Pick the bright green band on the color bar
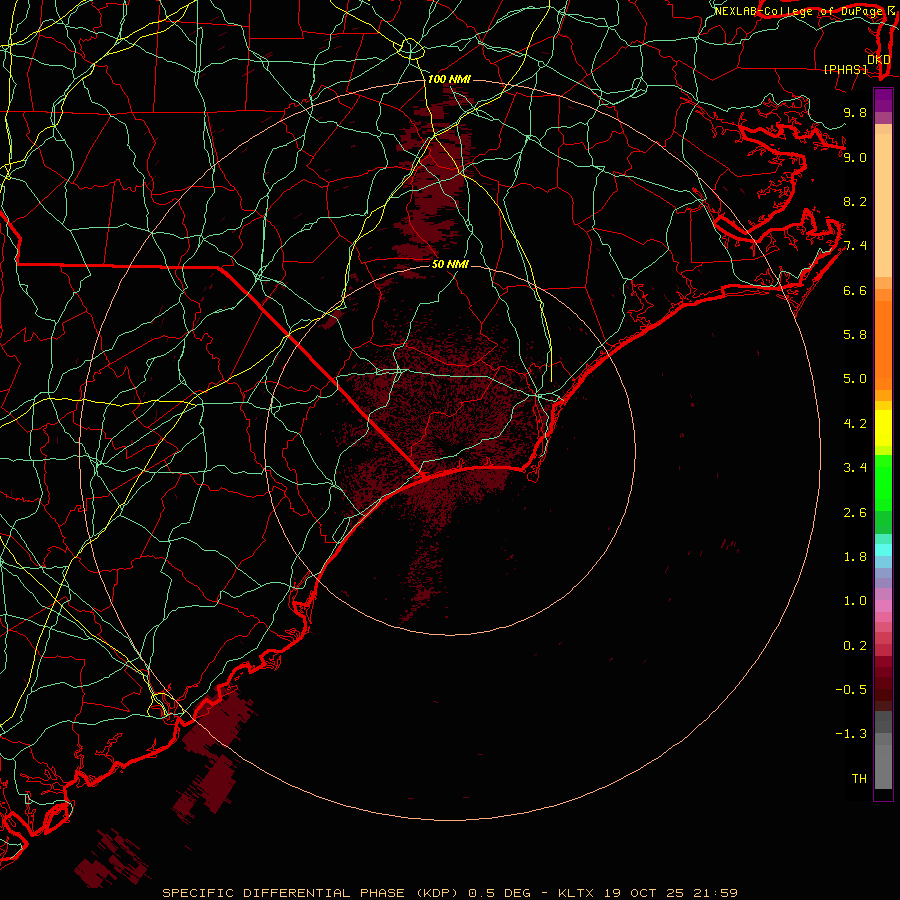900x900 pixels. [x=883, y=483]
